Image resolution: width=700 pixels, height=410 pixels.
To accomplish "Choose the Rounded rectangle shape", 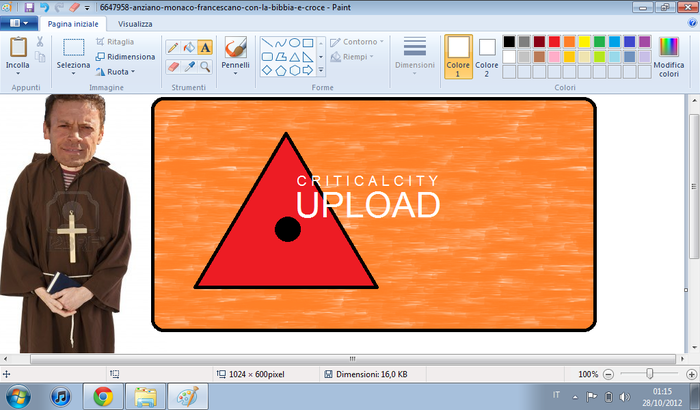I will [x=267, y=57].
